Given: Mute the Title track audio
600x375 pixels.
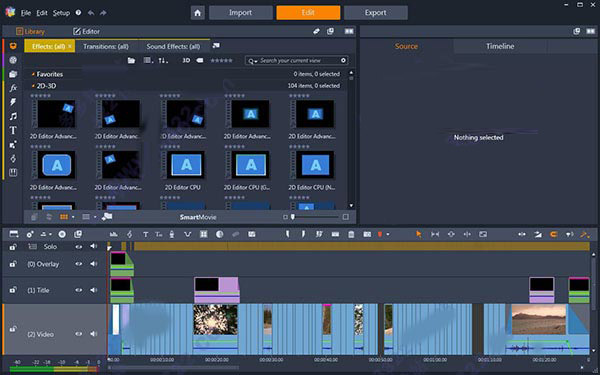Looking at the screenshot, I should pyautogui.click(x=93, y=290).
